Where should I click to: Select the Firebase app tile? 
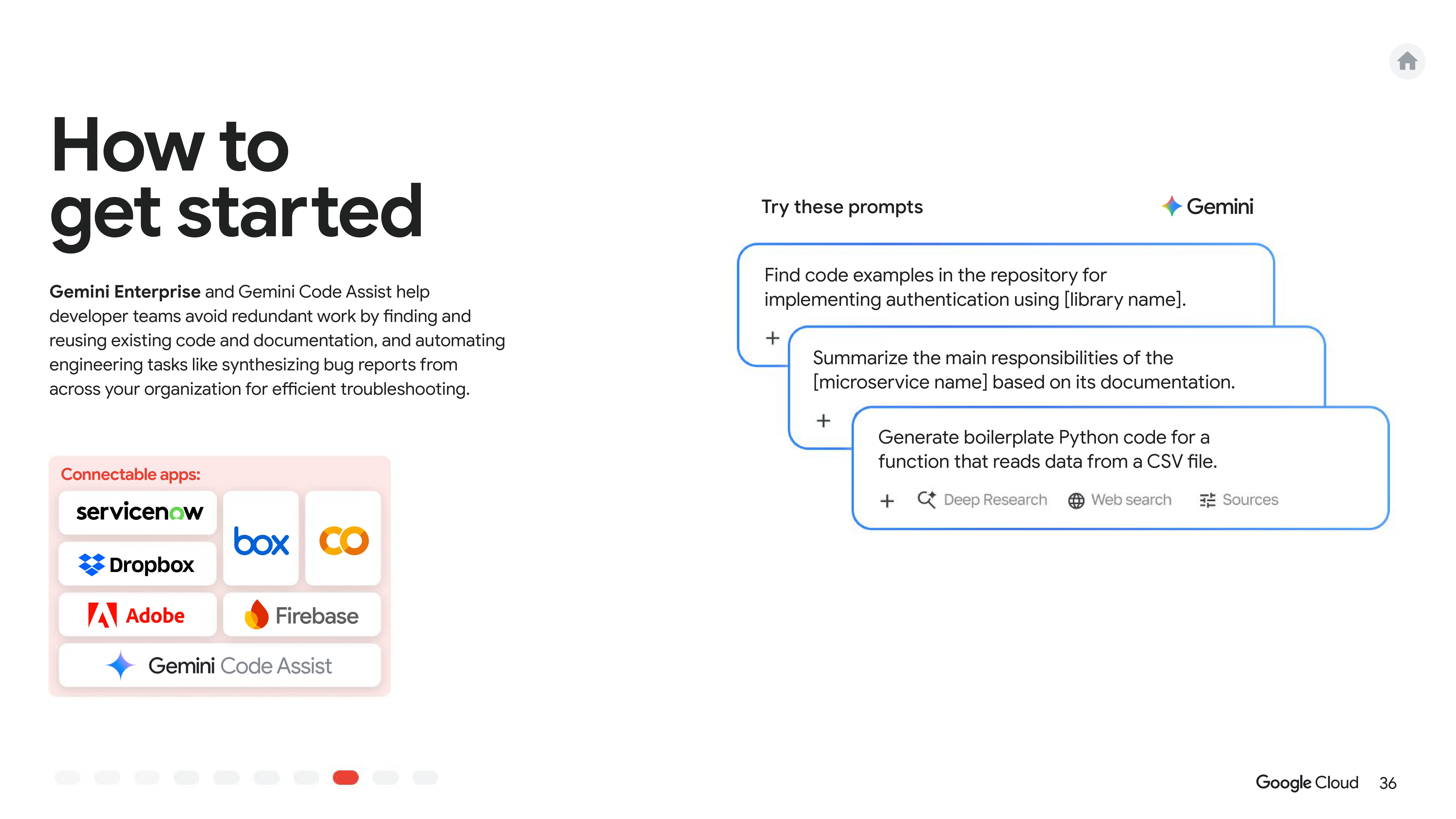pyautogui.click(x=302, y=615)
